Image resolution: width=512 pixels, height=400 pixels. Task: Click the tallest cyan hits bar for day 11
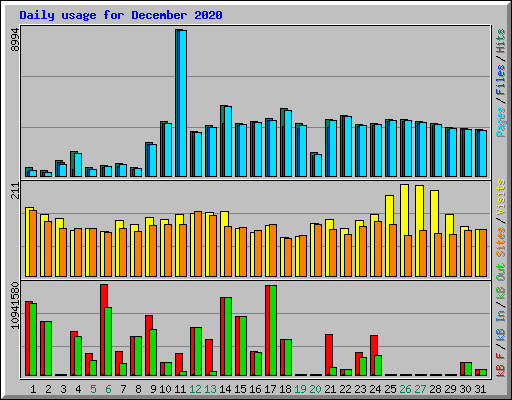(x=183, y=103)
